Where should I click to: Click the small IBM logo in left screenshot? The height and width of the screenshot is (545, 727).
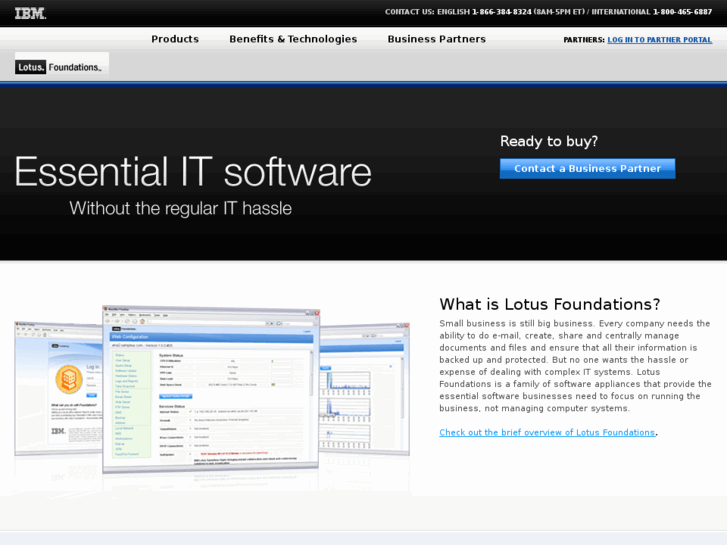coord(58,430)
